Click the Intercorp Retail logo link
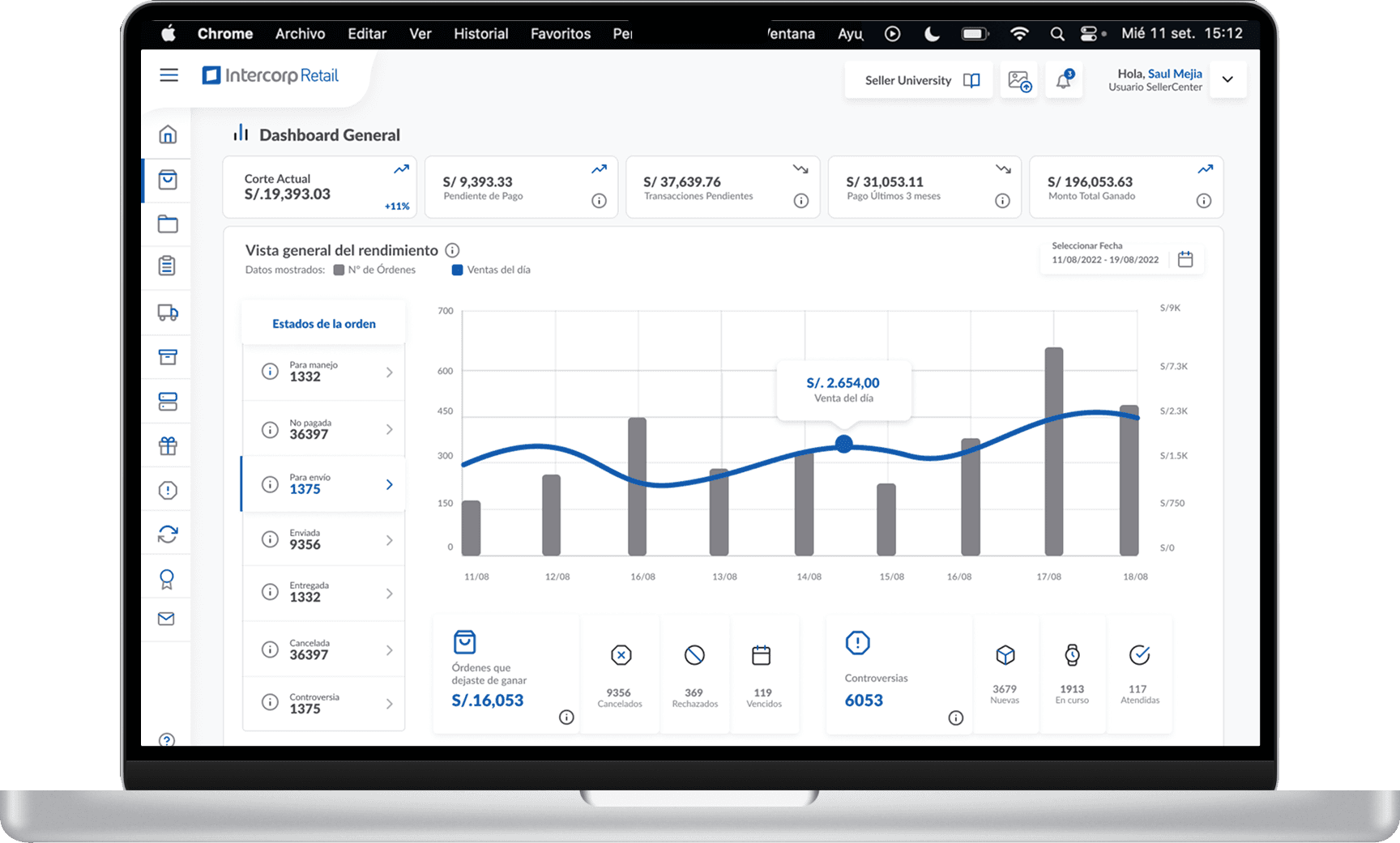 (x=271, y=75)
